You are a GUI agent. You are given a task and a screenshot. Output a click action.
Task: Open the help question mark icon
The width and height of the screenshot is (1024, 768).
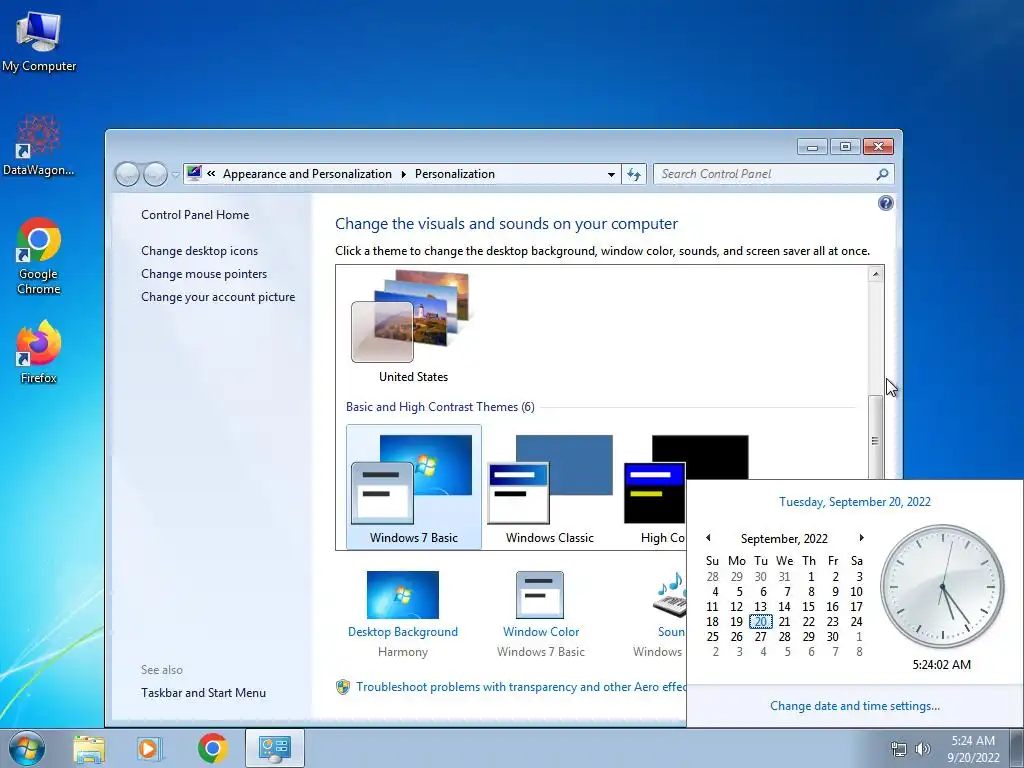(x=886, y=203)
